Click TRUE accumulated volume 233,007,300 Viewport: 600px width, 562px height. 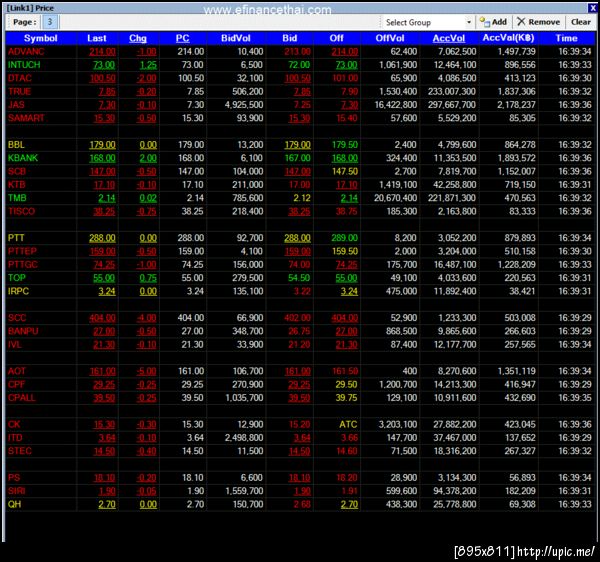(x=452, y=92)
